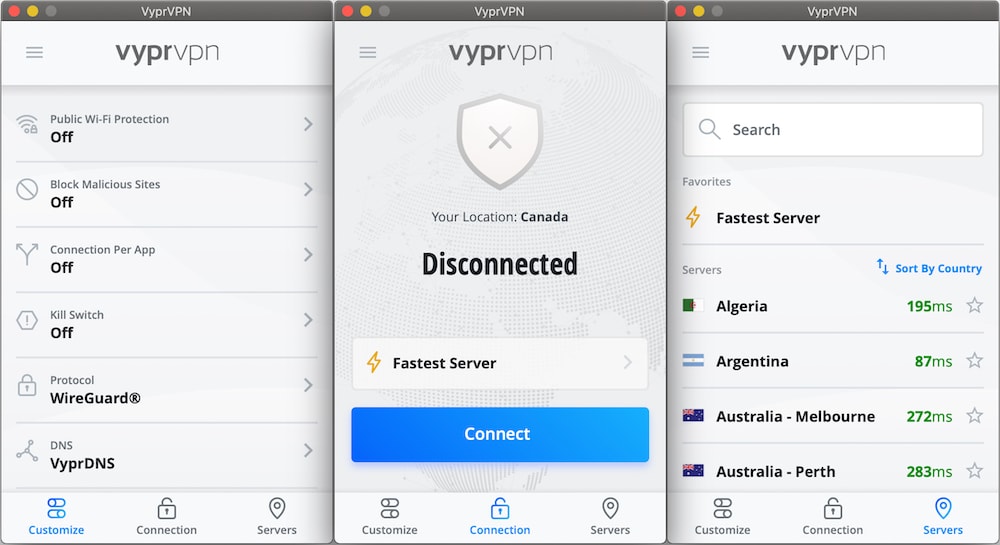Switch to the Servers tab in the middle window

610,517
